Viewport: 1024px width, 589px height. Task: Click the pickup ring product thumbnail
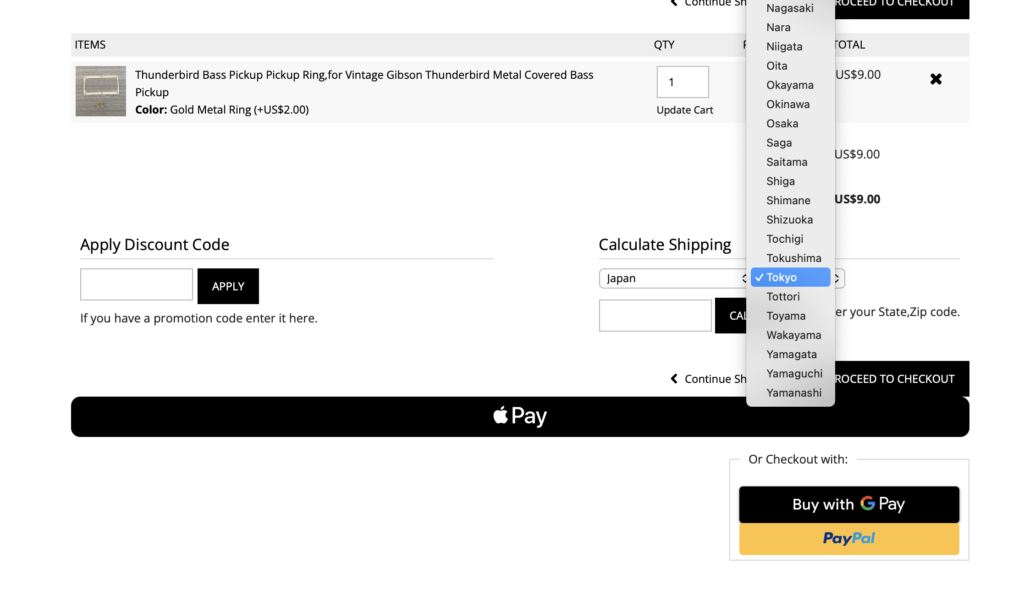(101, 91)
